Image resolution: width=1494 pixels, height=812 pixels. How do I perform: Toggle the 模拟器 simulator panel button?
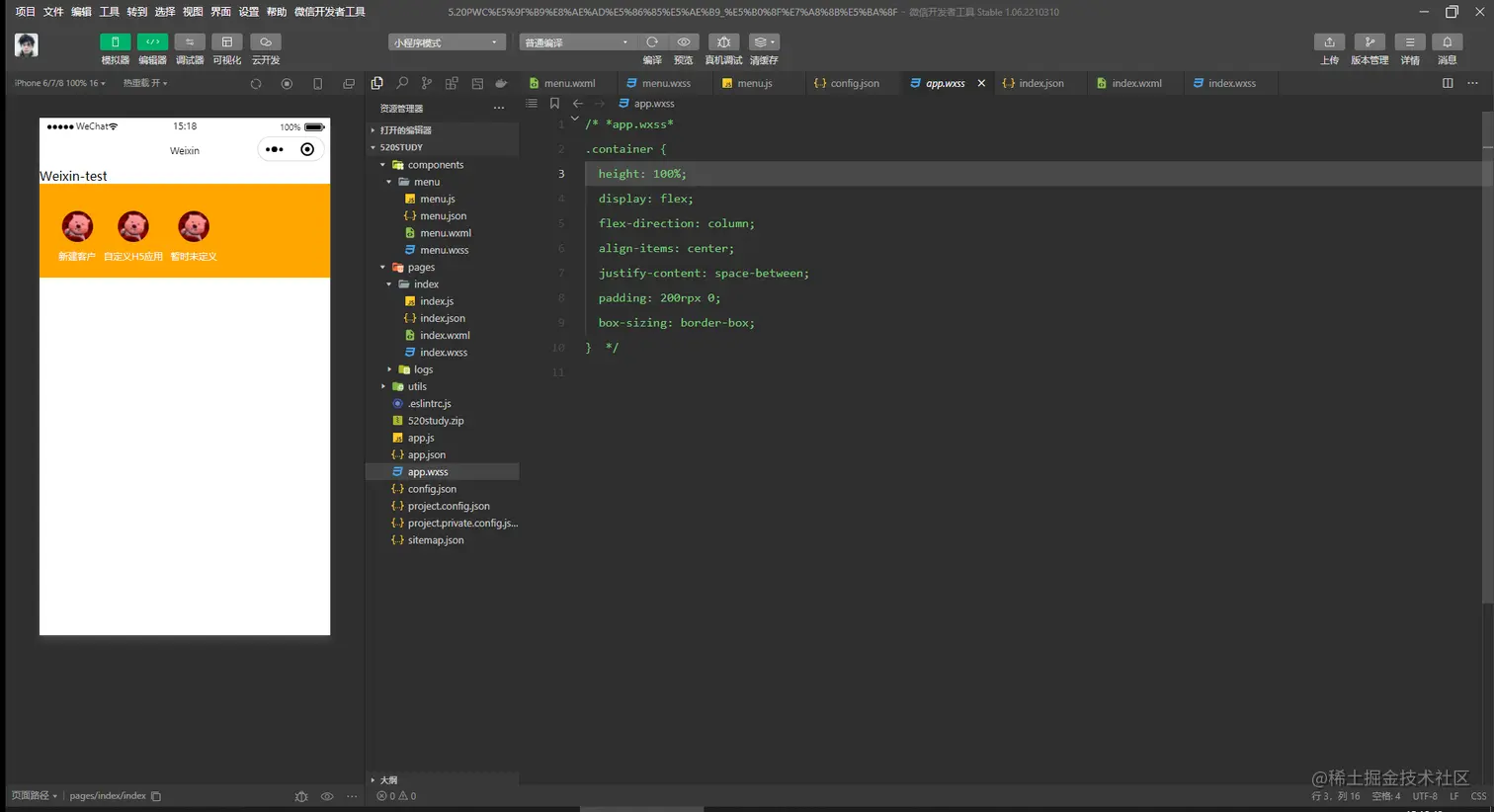115,41
